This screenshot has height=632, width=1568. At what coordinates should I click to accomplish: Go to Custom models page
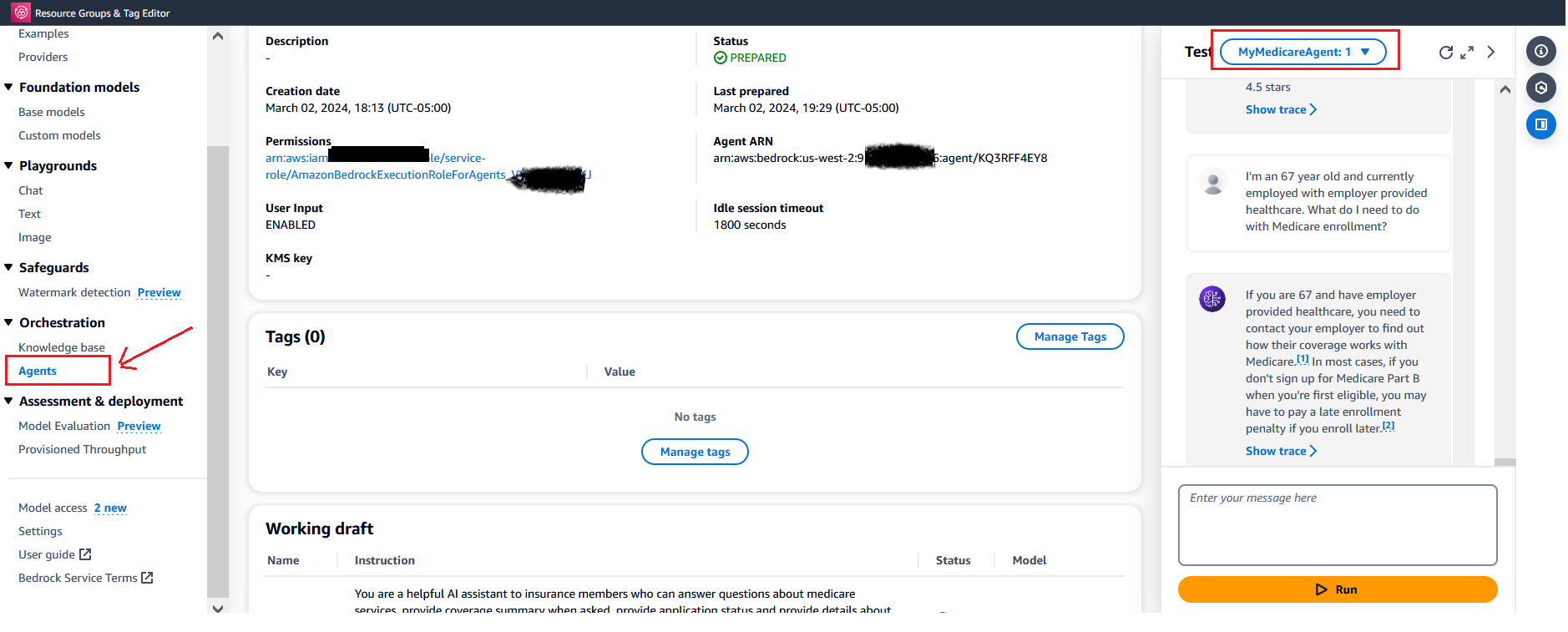[x=59, y=135]
